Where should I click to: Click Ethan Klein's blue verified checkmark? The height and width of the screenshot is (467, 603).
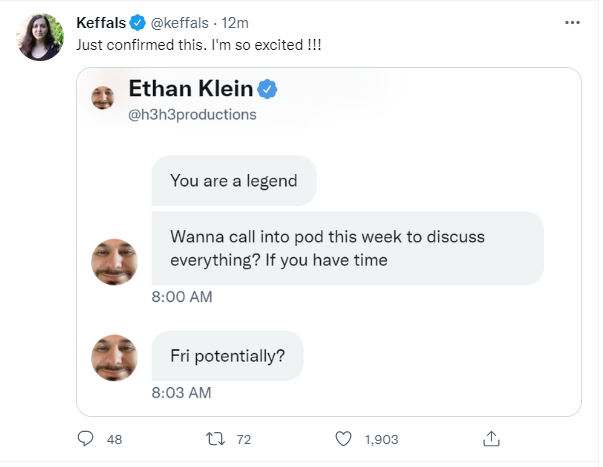267,89
